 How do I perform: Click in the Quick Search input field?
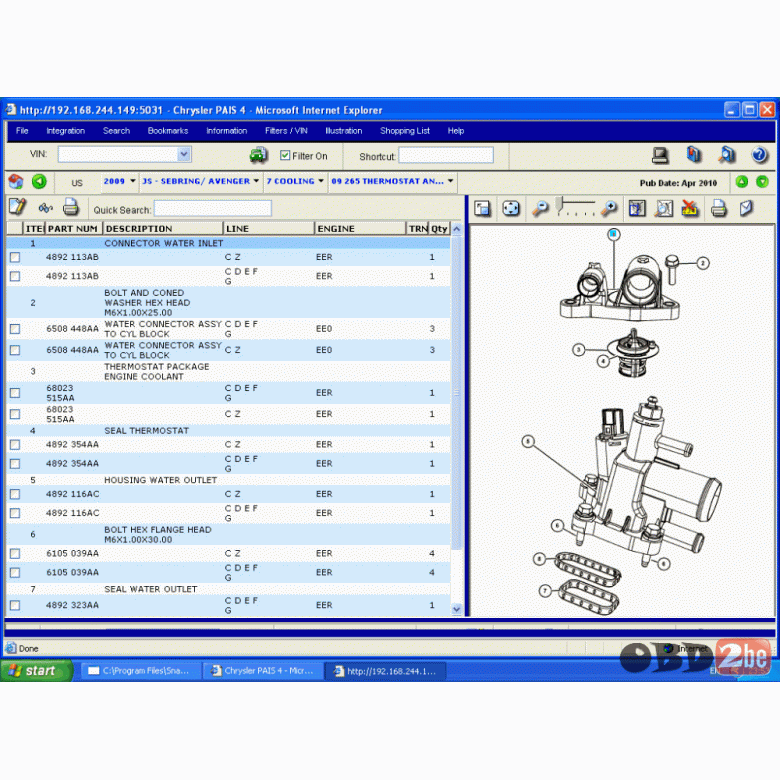(213, 209)
